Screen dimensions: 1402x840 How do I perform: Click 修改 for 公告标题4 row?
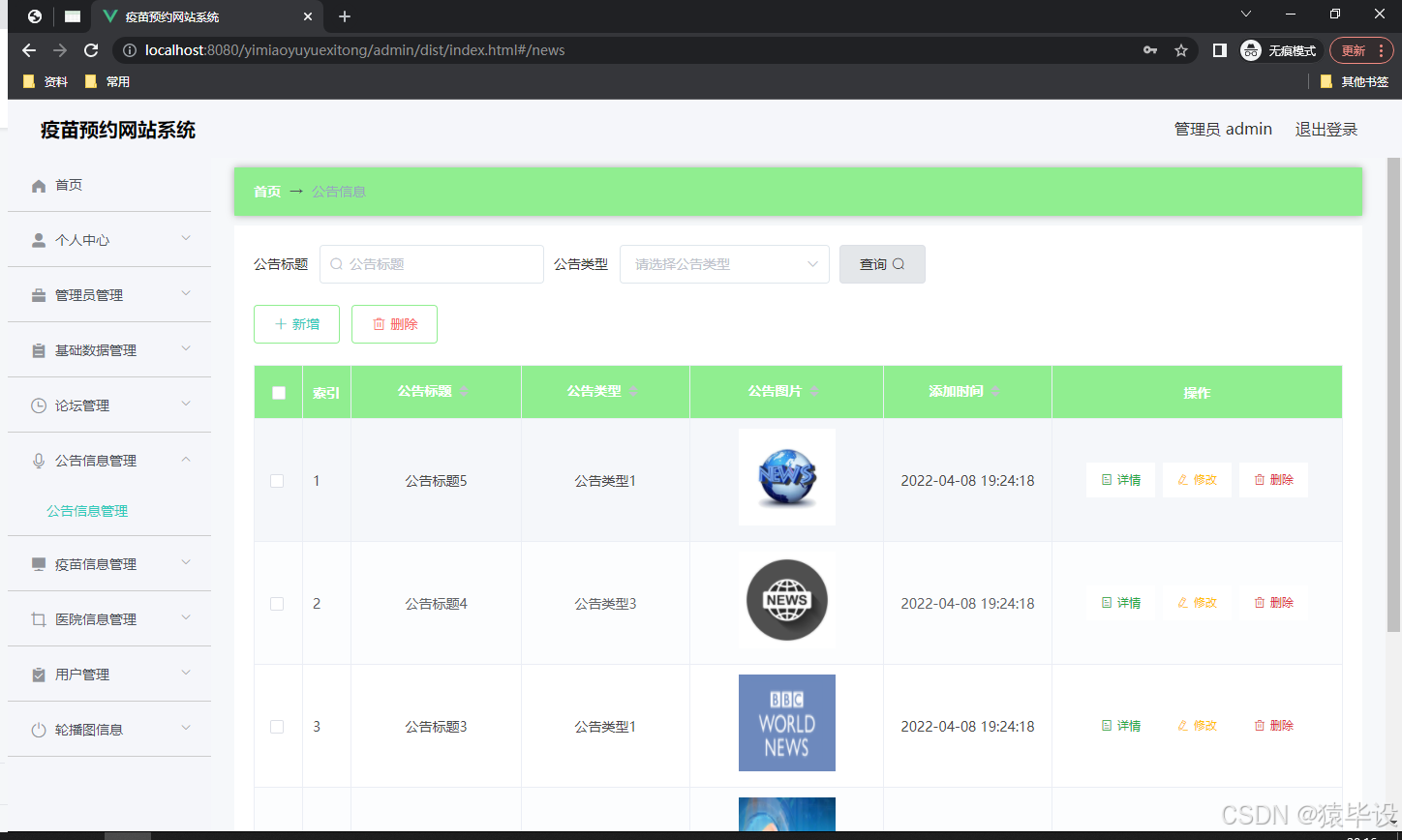click(x=1197, y=603)
